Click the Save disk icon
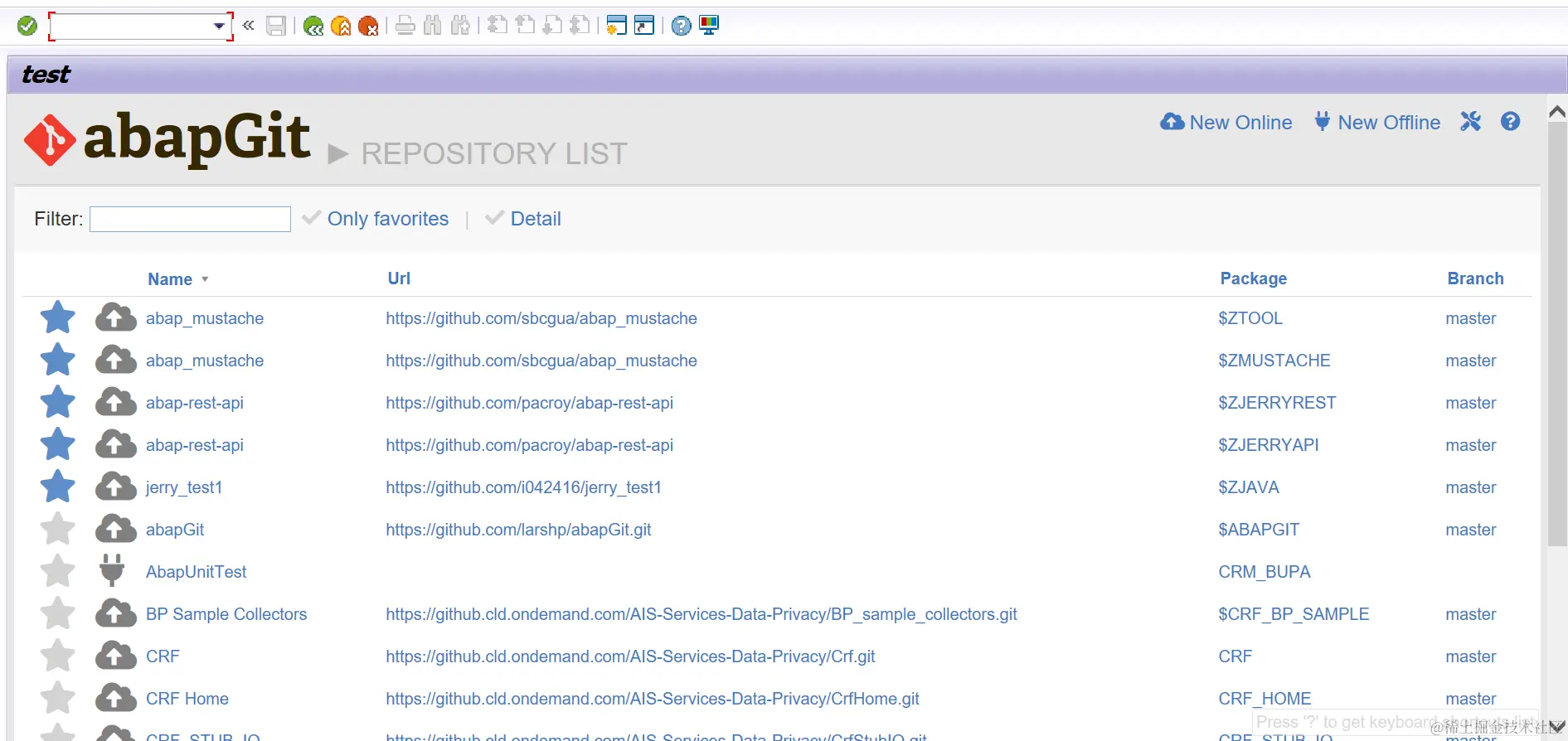 [276, 26]
